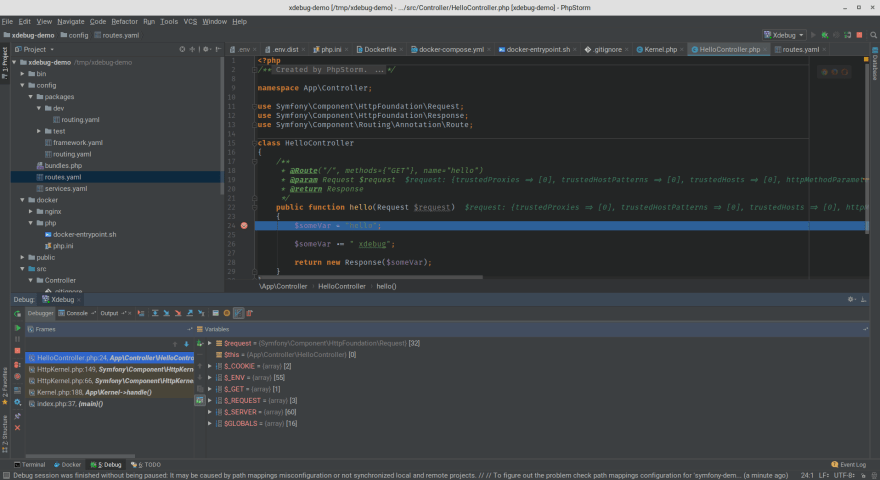Image resolution: width=880 pixels, height=480 pixels.
Task: Toggle Start Listening for PHP Debug Connections
Action: 847,35
